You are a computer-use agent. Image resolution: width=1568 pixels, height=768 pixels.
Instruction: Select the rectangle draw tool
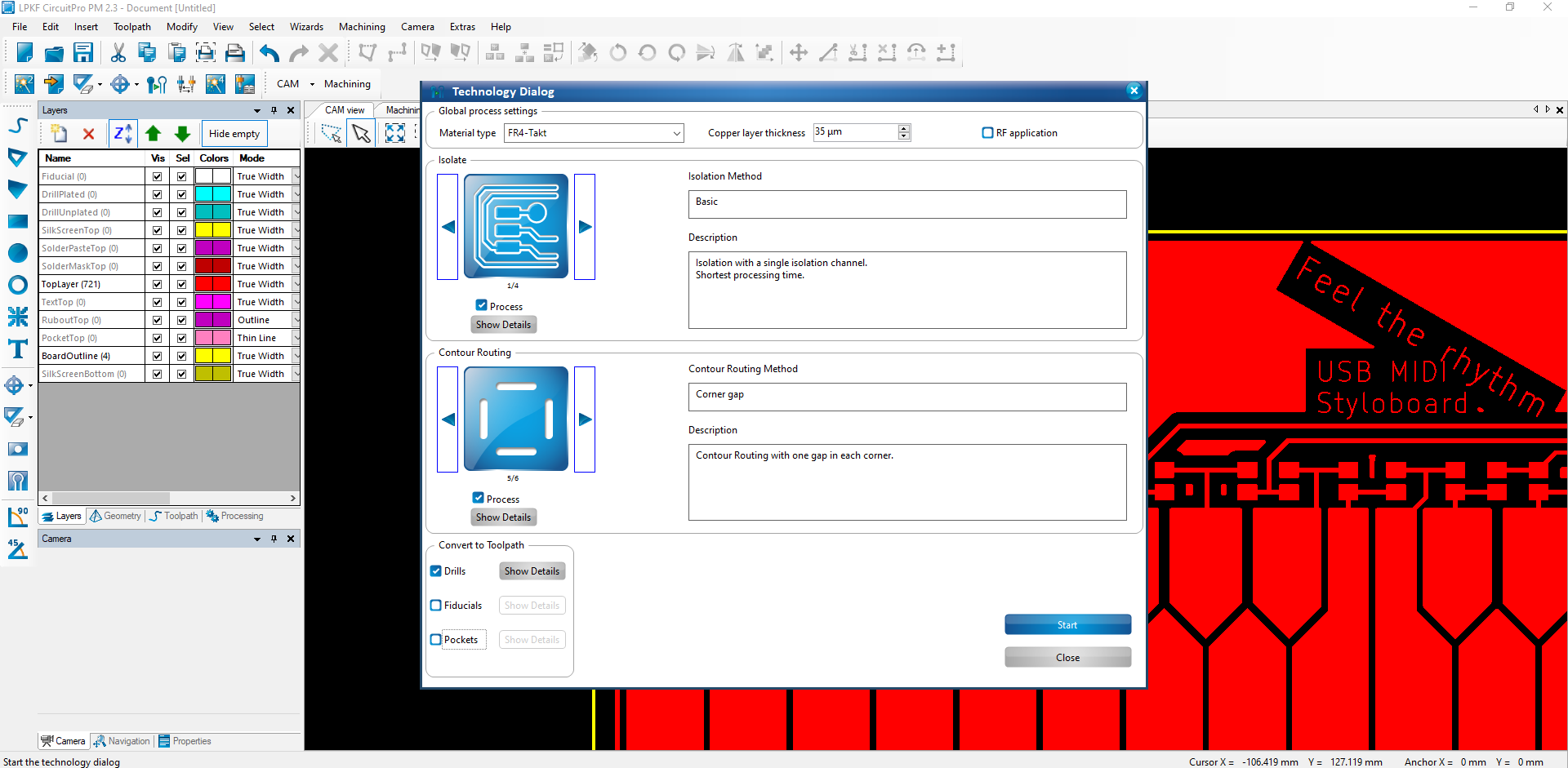coord(18,221)
